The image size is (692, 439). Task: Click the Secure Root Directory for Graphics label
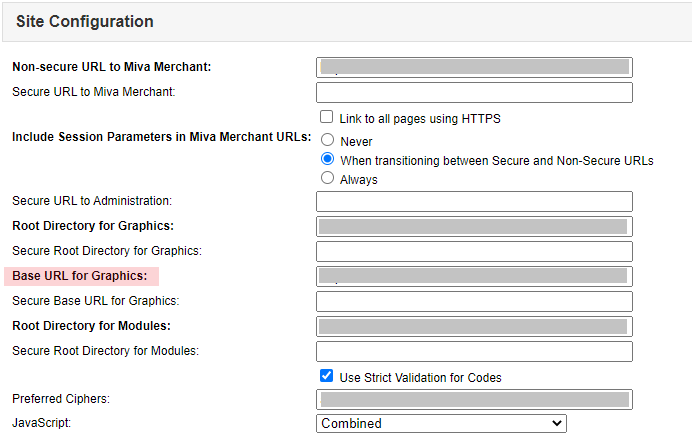coord(107,251)
